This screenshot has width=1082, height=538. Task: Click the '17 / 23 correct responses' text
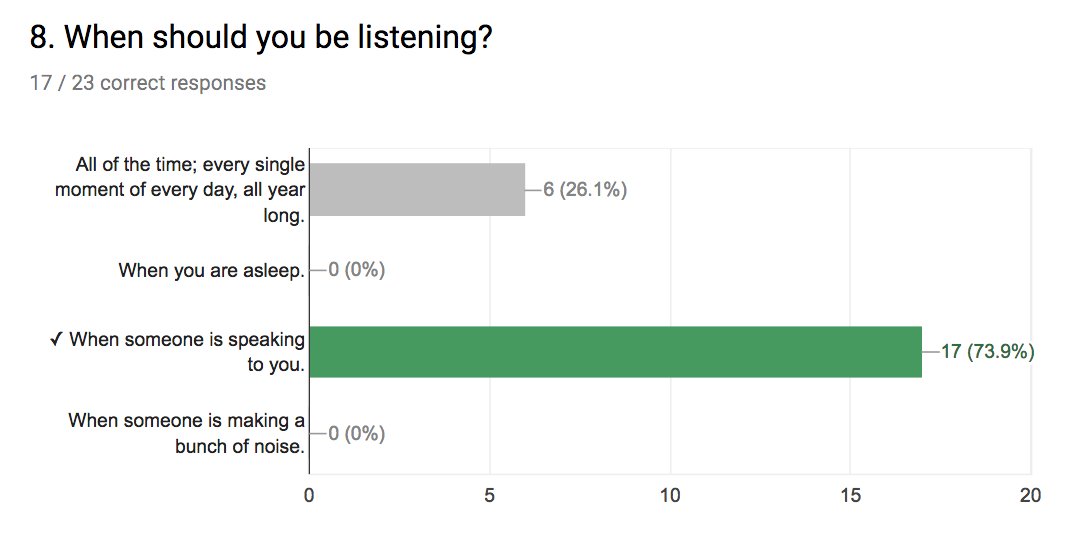coord(148,83)
